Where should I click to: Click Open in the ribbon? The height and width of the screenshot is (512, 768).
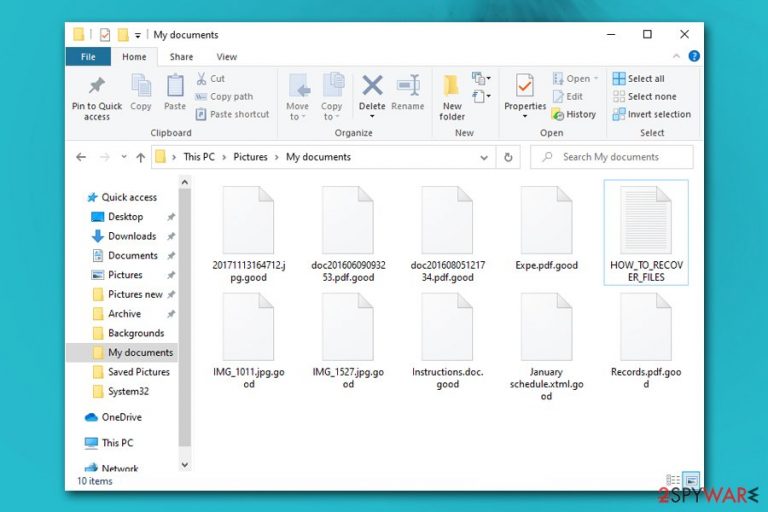(x=575, y=78)
